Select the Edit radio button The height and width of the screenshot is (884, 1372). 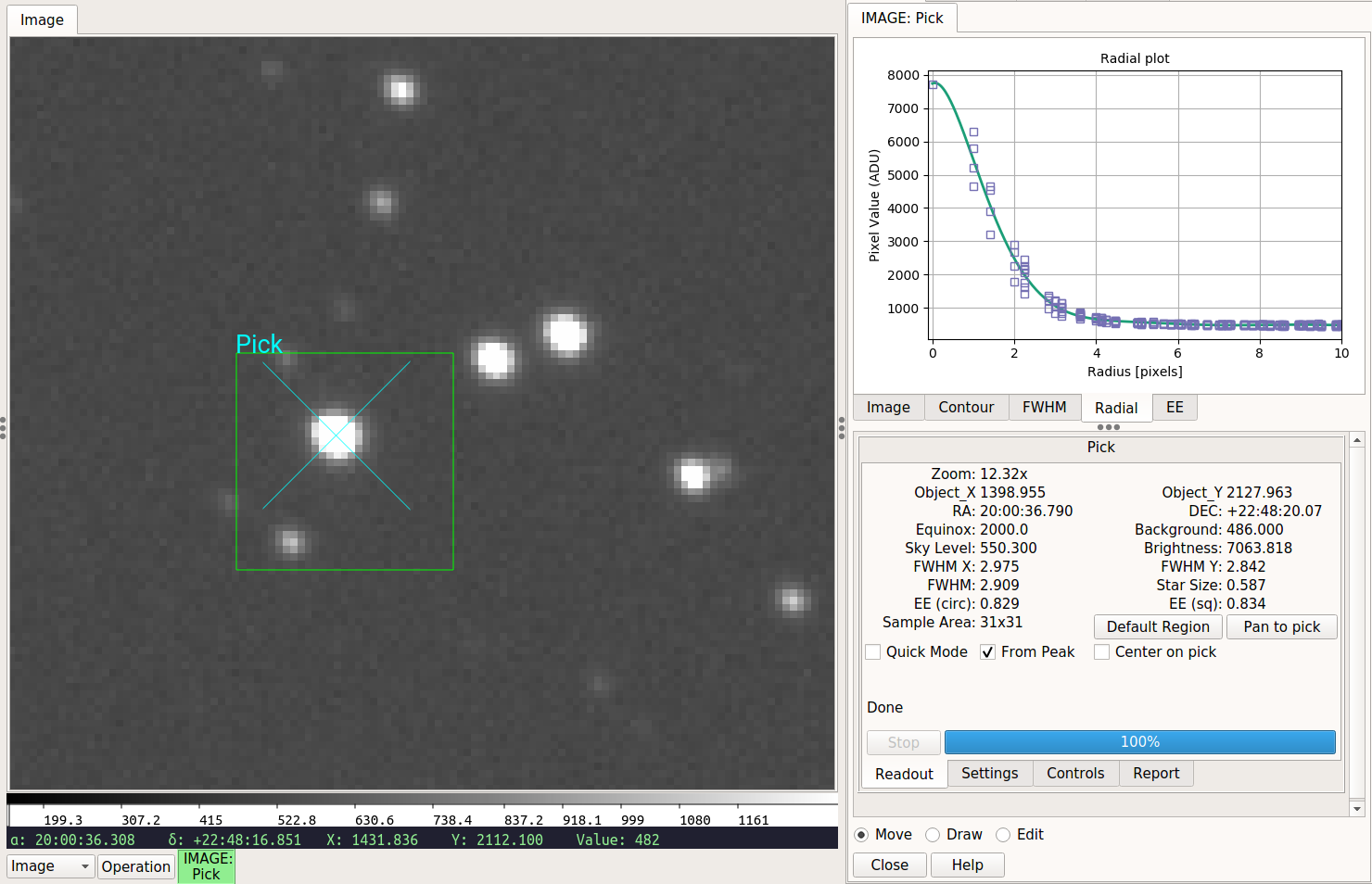[1003, 835]
